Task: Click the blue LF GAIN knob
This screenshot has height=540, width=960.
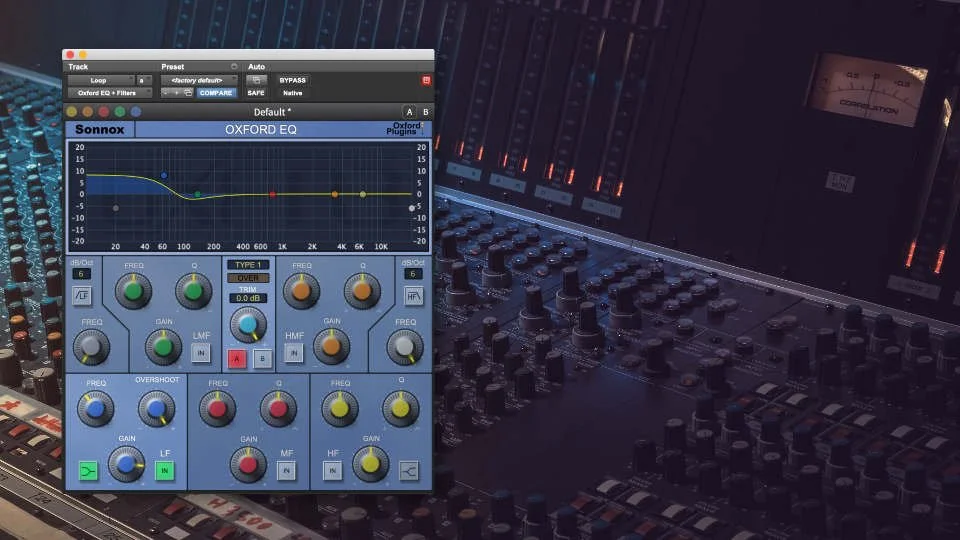Action: pos(126,464)
